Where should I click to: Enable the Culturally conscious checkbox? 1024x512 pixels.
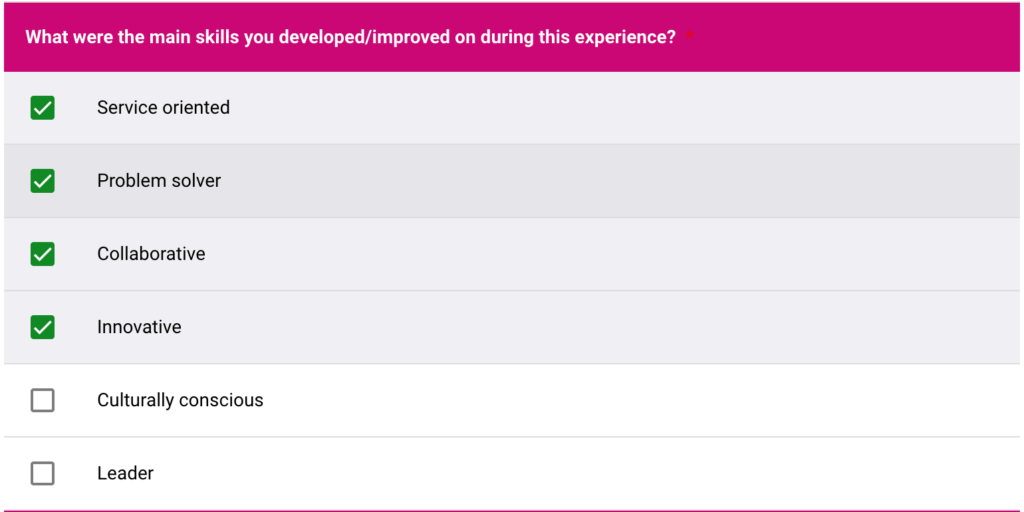pos(42,400)
